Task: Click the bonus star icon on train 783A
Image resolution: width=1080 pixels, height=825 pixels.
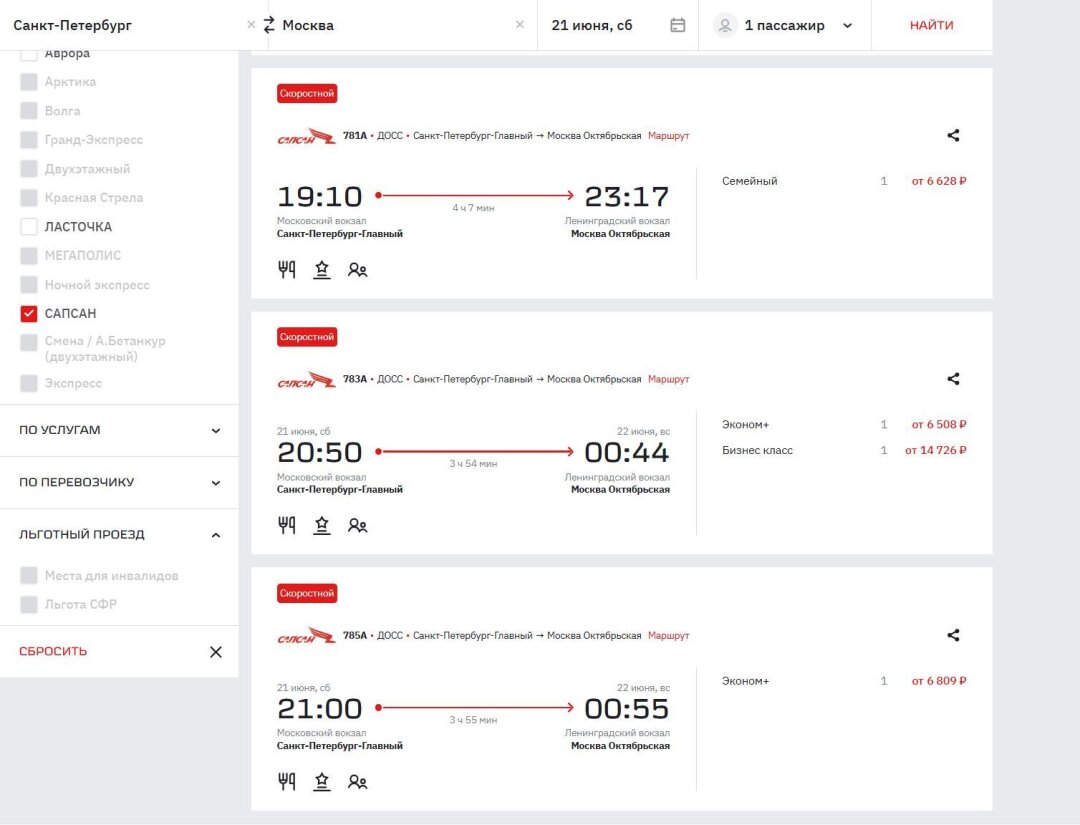Action: [322, 525]
